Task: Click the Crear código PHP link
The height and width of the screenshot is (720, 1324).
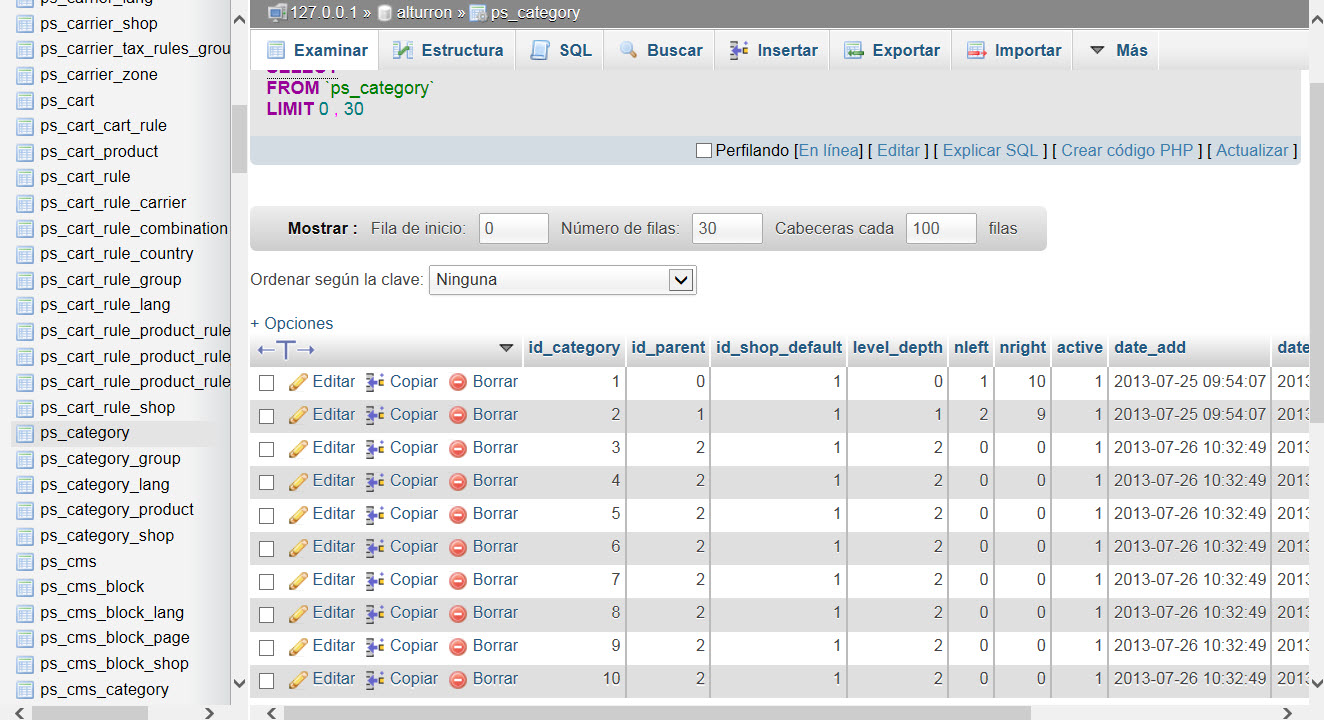Action: (1128, 151)
